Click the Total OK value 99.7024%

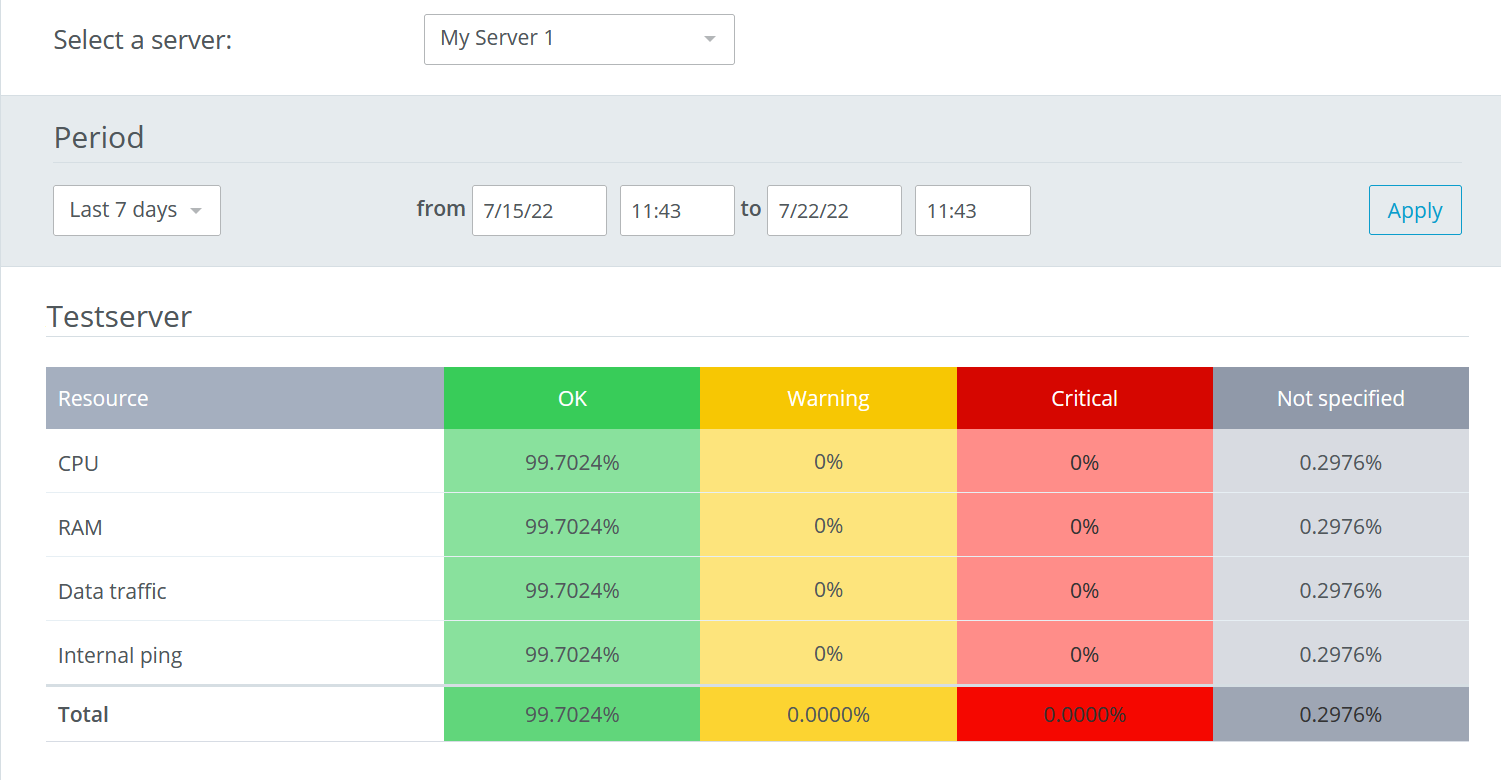coord(572,714)
